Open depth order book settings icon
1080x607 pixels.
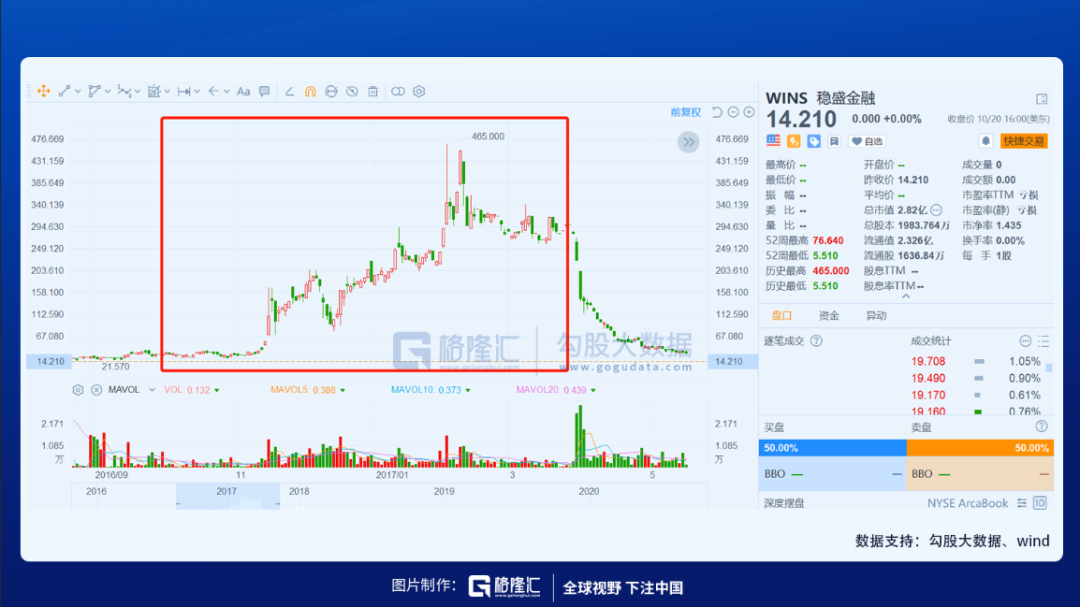tap(1022, 503)
